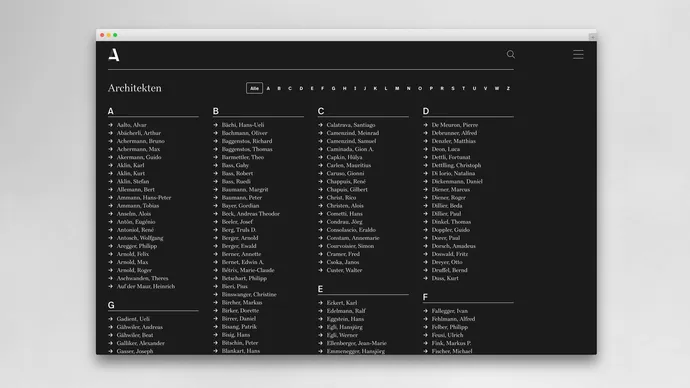The width and height of the screenshot is (690, 388).
Task: Filter architects by letter H in alphabet bar
Action: [x=345, y=88]
